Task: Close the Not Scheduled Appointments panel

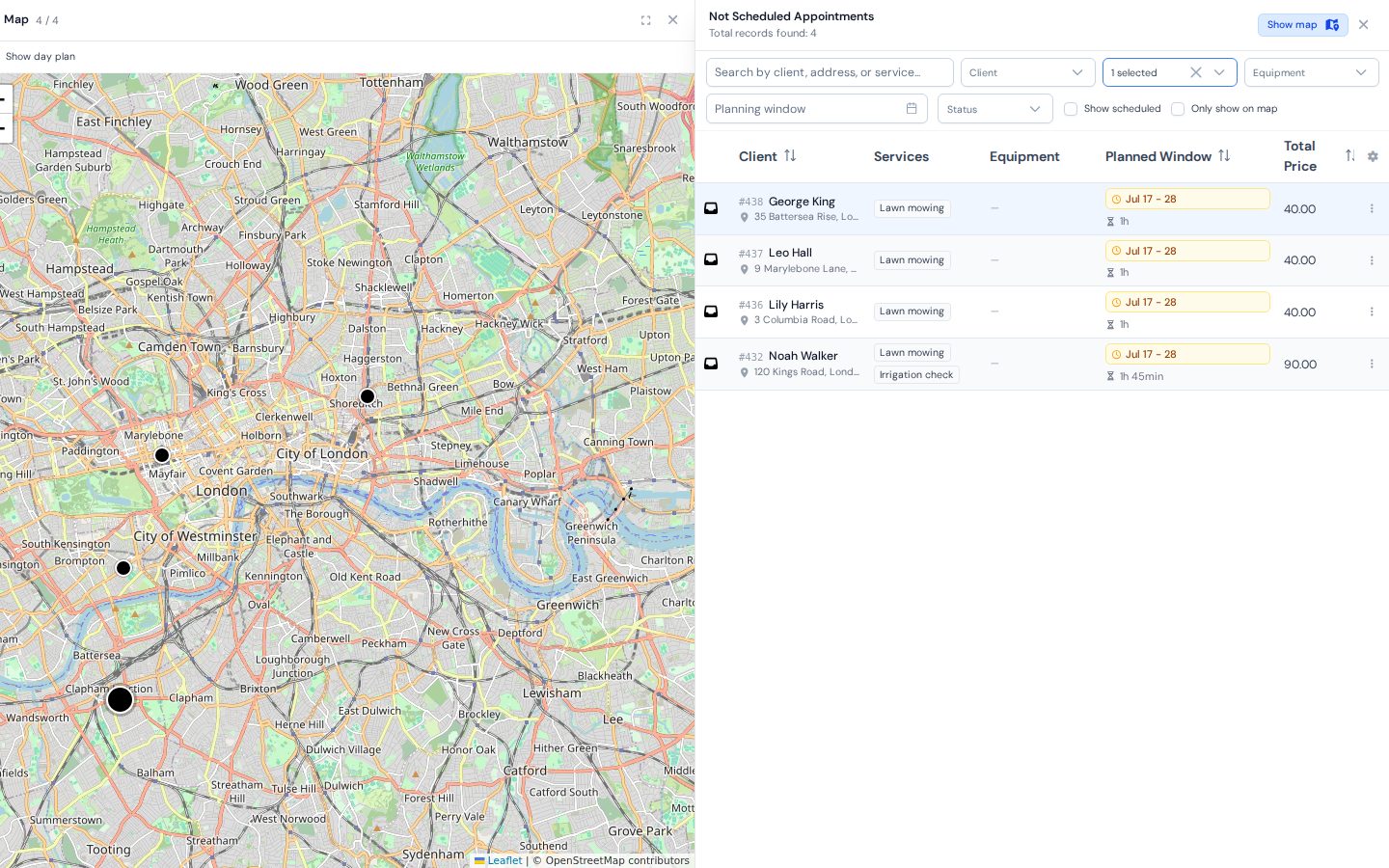Action: 1363,25
